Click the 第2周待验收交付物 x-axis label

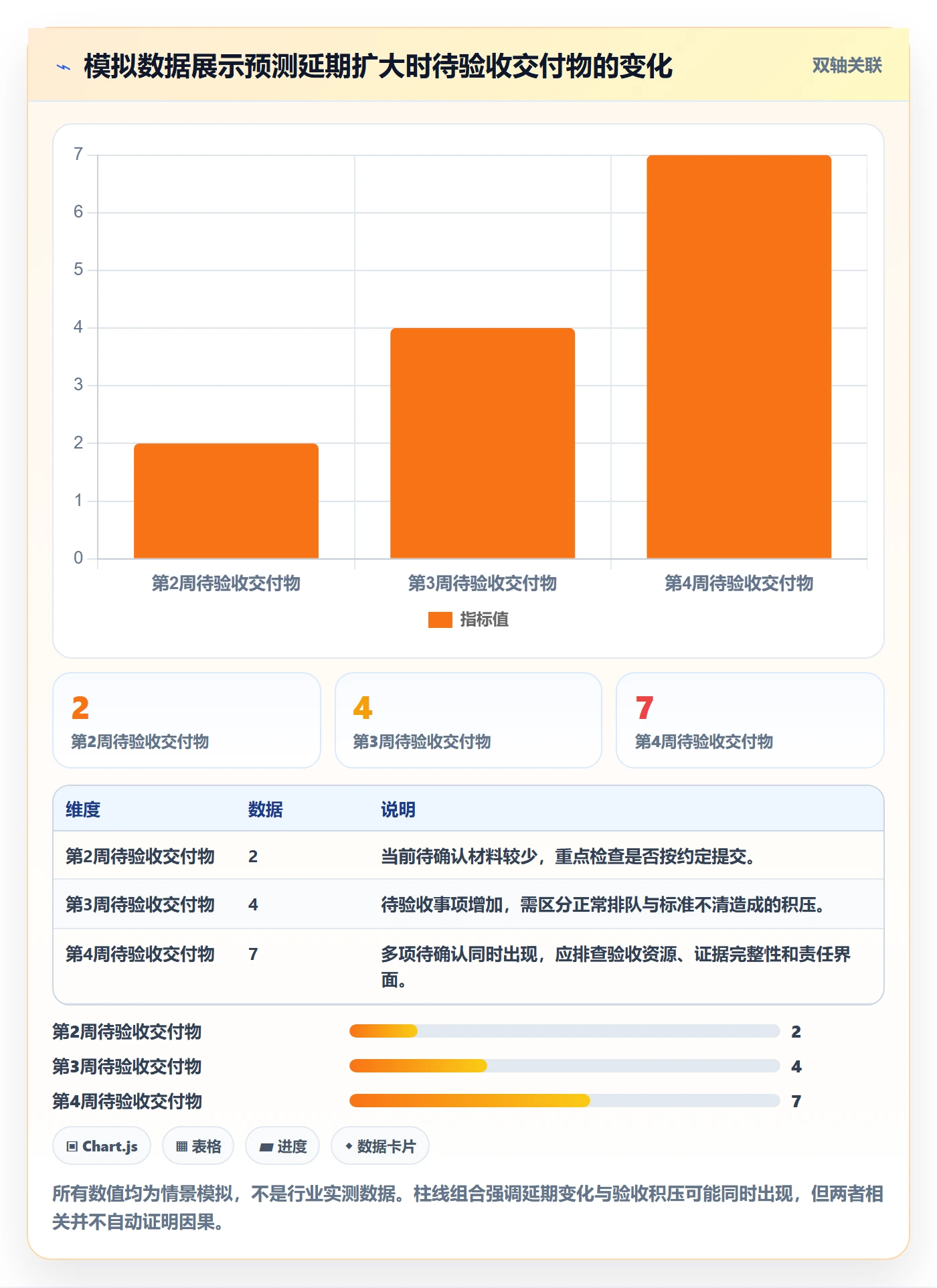226,583
